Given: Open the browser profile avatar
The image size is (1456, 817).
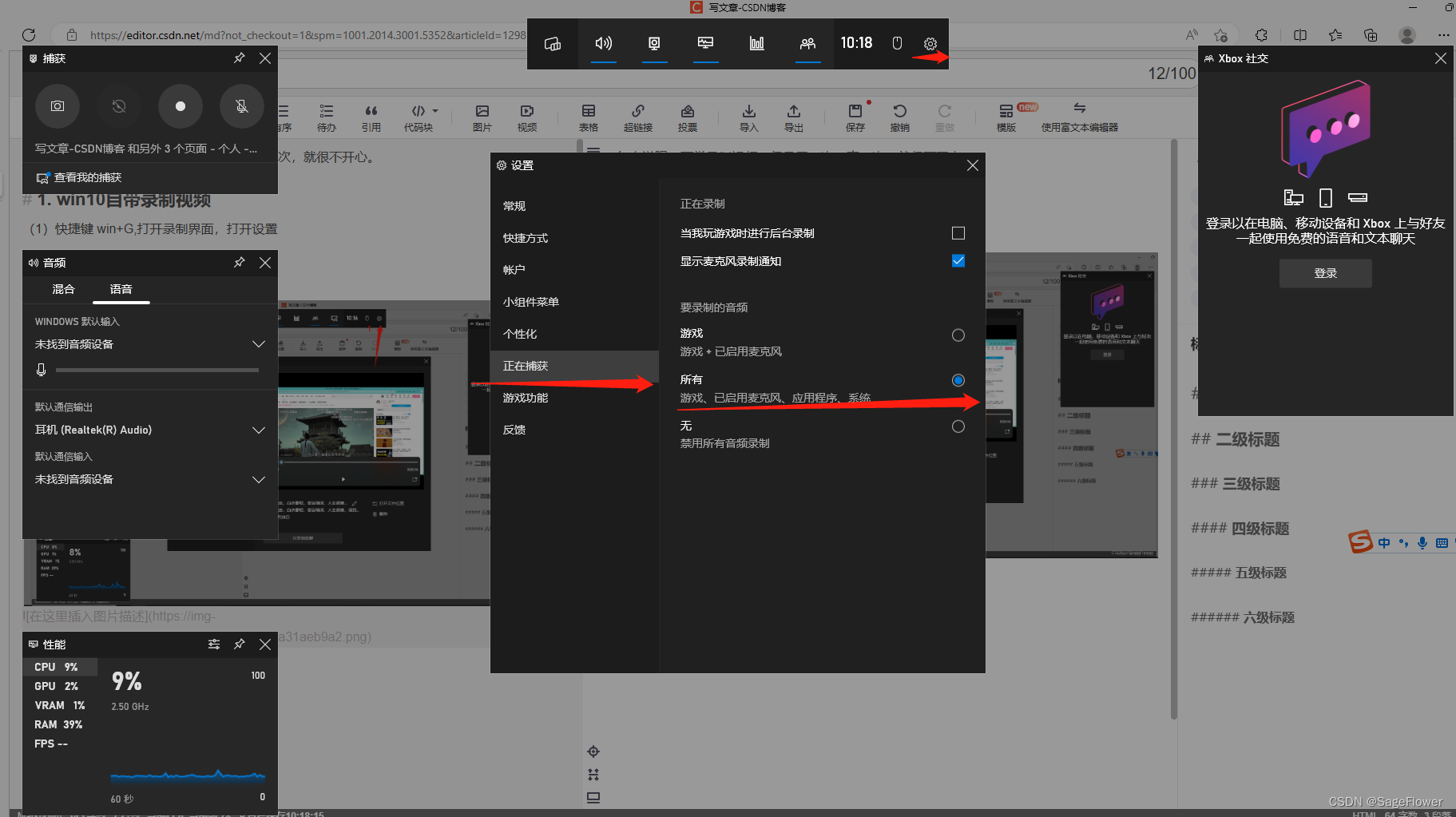Looking at the screenshot, I should [x=1407, y=35].
